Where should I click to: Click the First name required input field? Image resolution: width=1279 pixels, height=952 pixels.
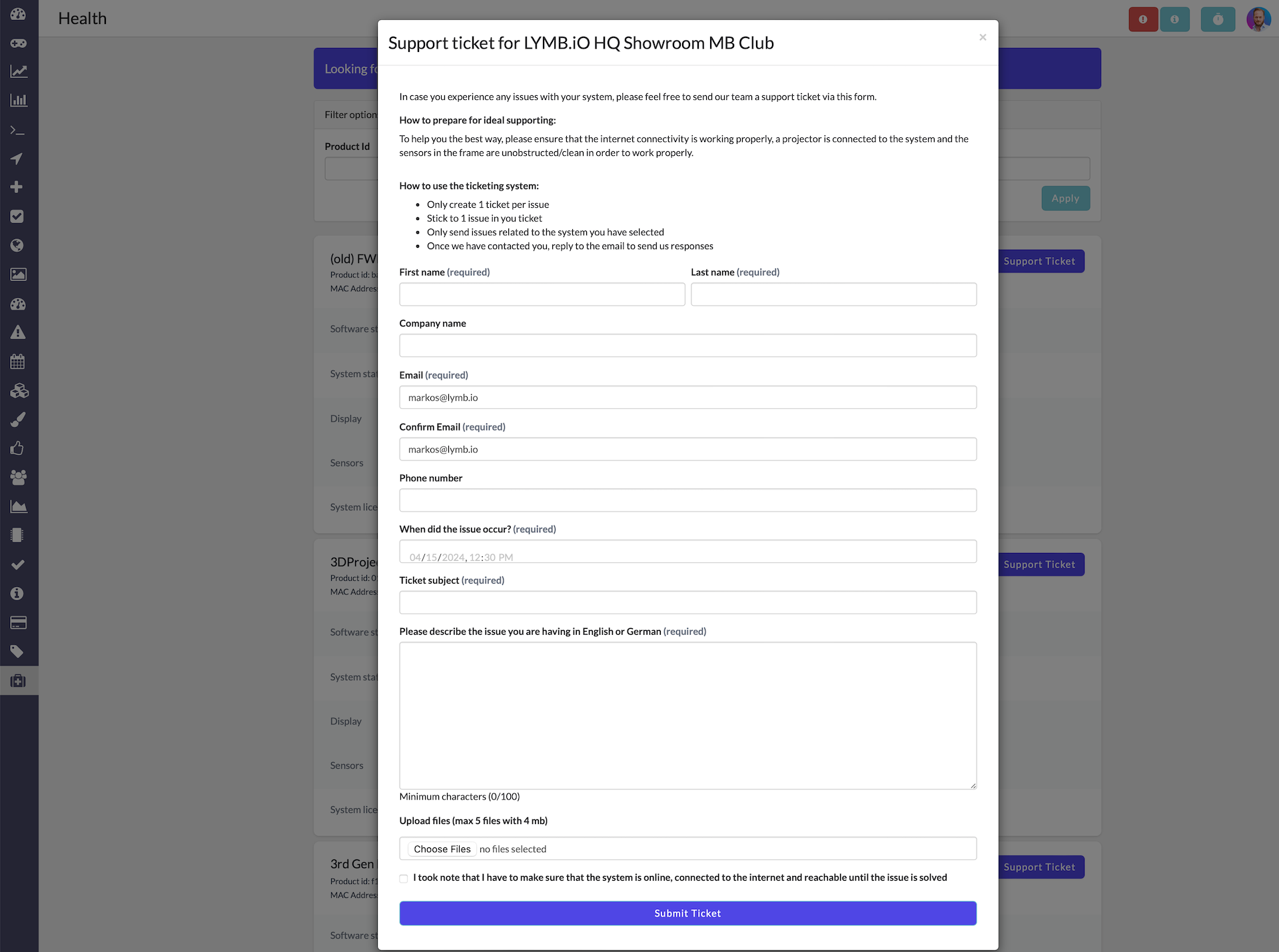click(x=542, y=294)
